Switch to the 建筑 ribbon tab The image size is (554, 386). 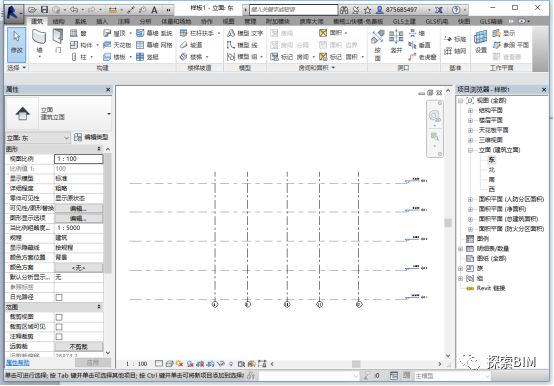(37, 21)
